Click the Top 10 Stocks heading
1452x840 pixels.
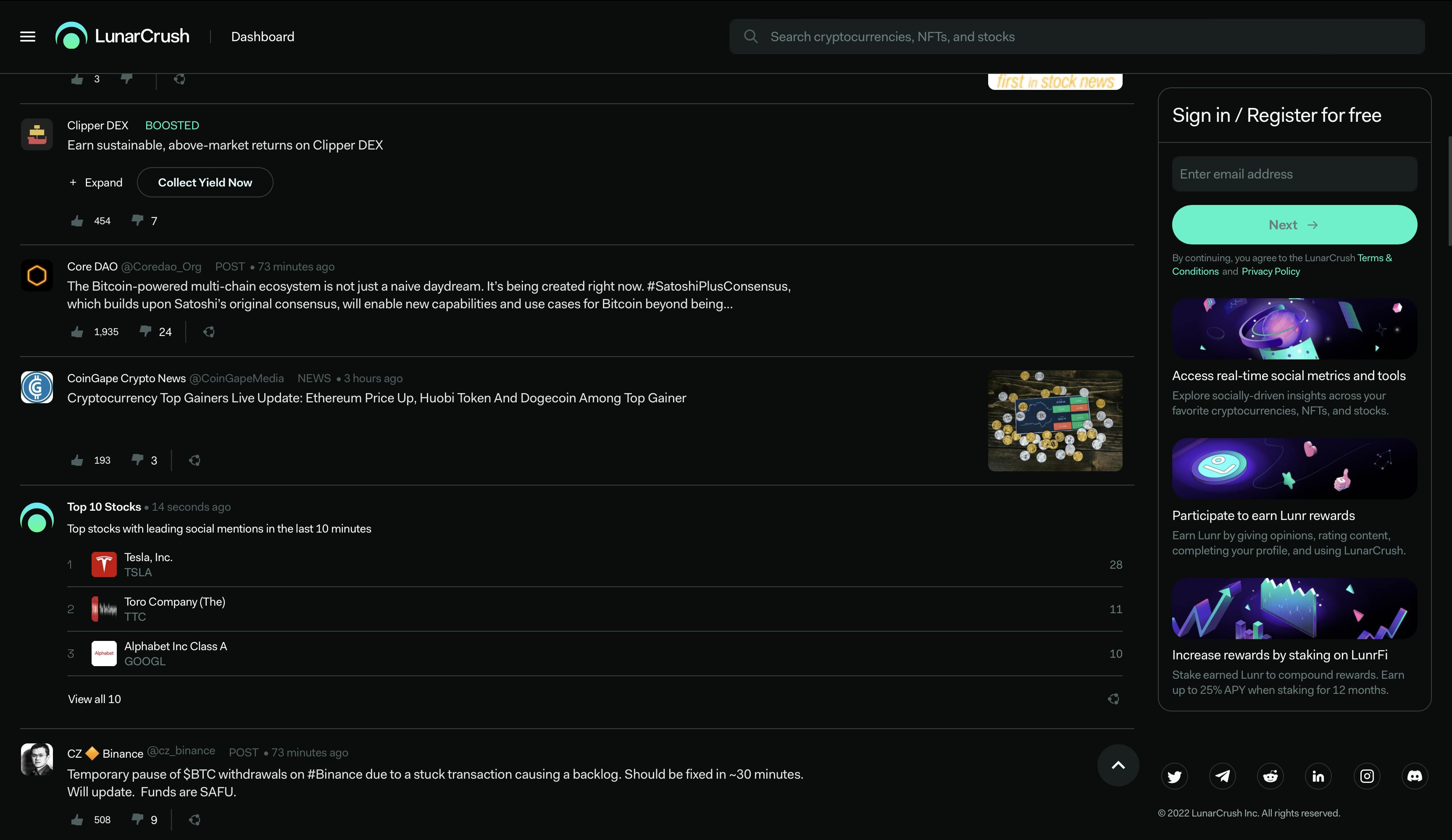pyautogui.click(x=104, y=507)
